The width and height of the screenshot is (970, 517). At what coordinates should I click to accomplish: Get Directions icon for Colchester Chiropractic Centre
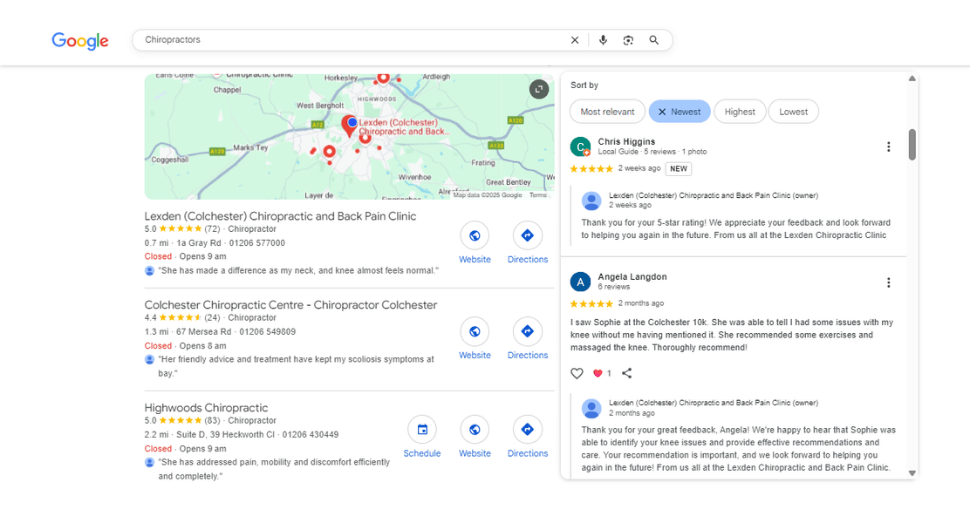(527, 331)
